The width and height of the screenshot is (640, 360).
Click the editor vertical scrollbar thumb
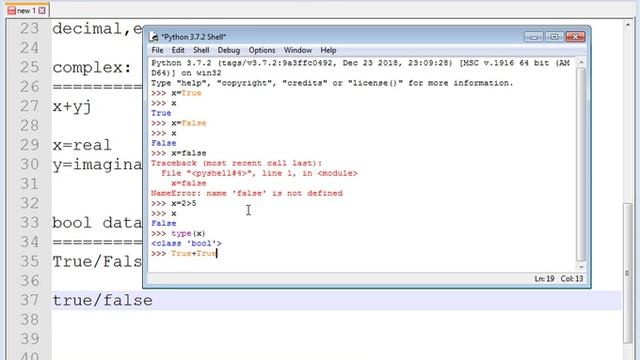coord(628,273)
